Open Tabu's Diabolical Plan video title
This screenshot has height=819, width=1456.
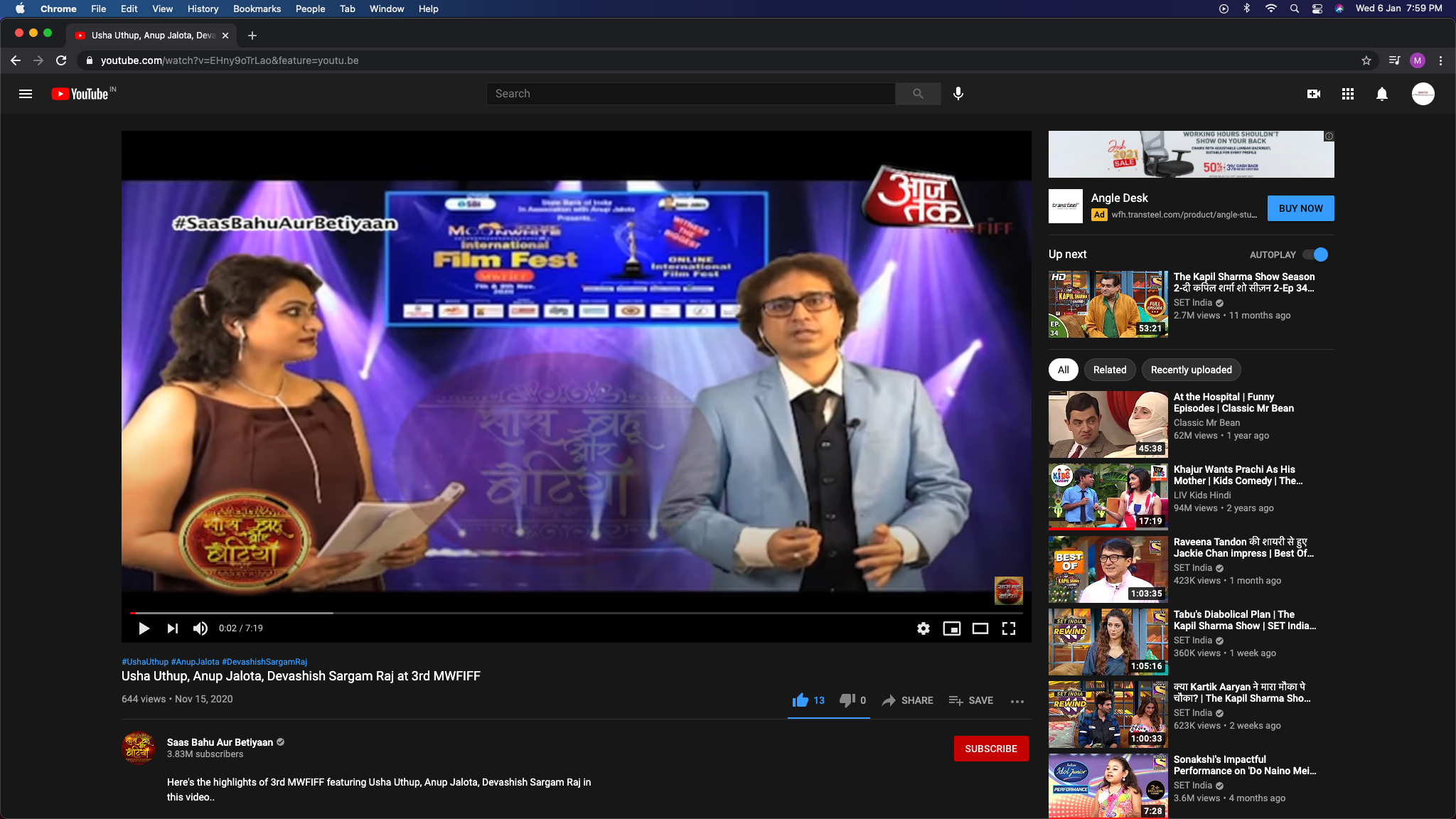click(1245, 620)
